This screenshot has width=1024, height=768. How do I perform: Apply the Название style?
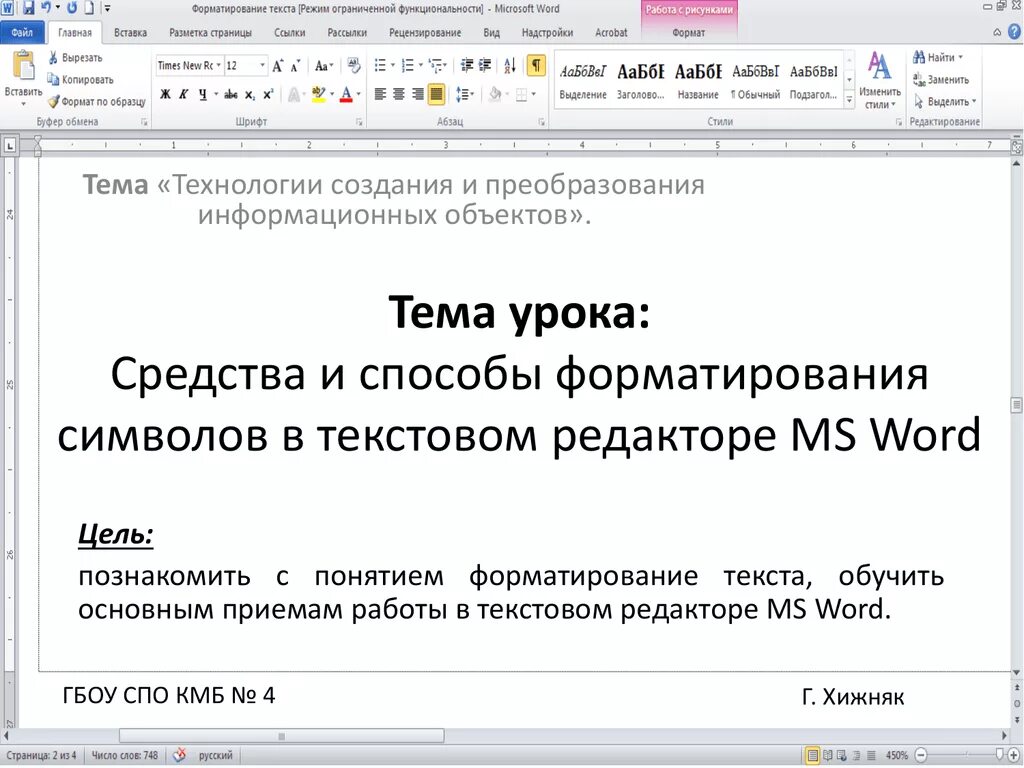pos(698,80)
